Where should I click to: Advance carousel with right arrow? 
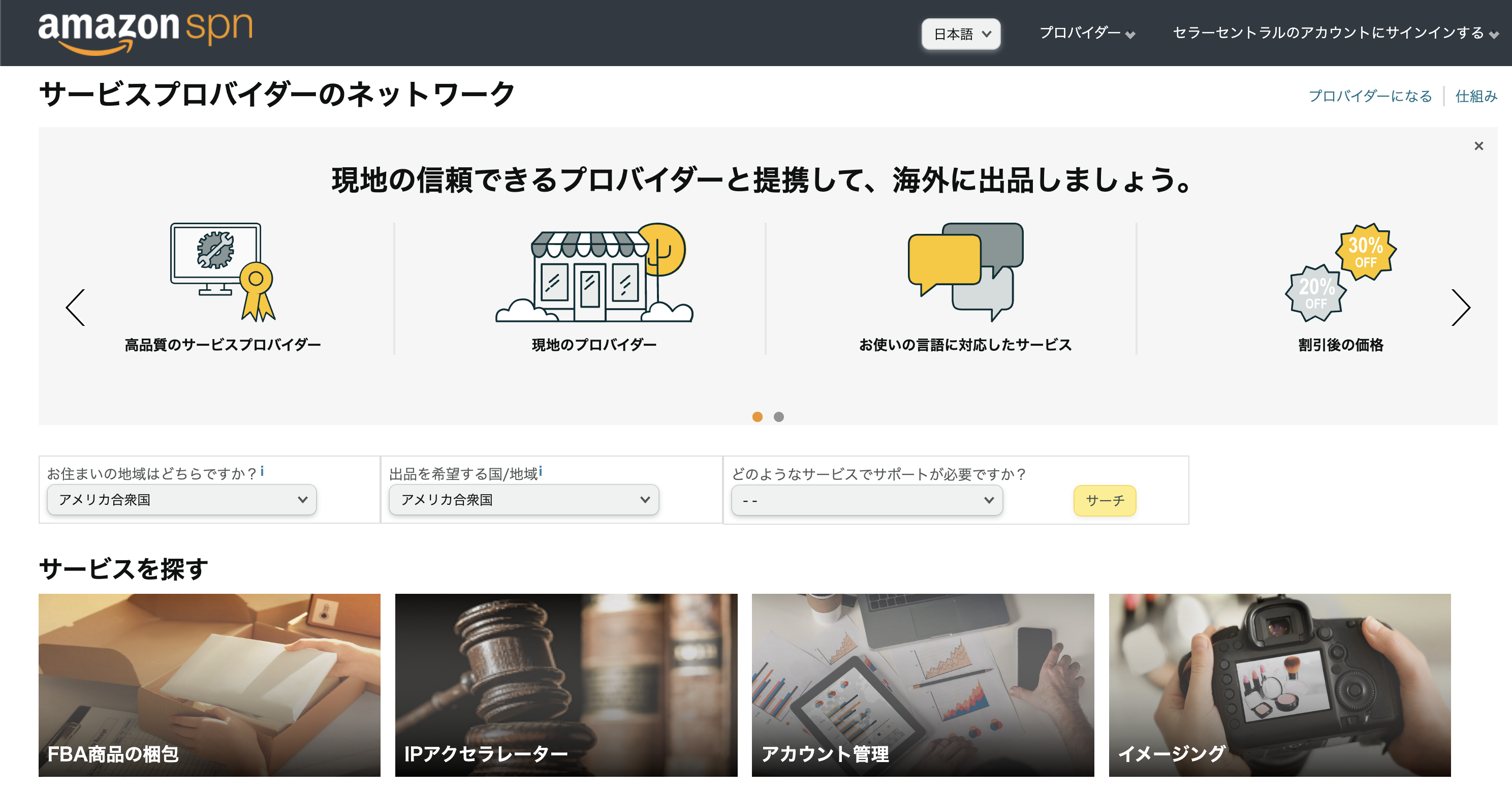1460,307
